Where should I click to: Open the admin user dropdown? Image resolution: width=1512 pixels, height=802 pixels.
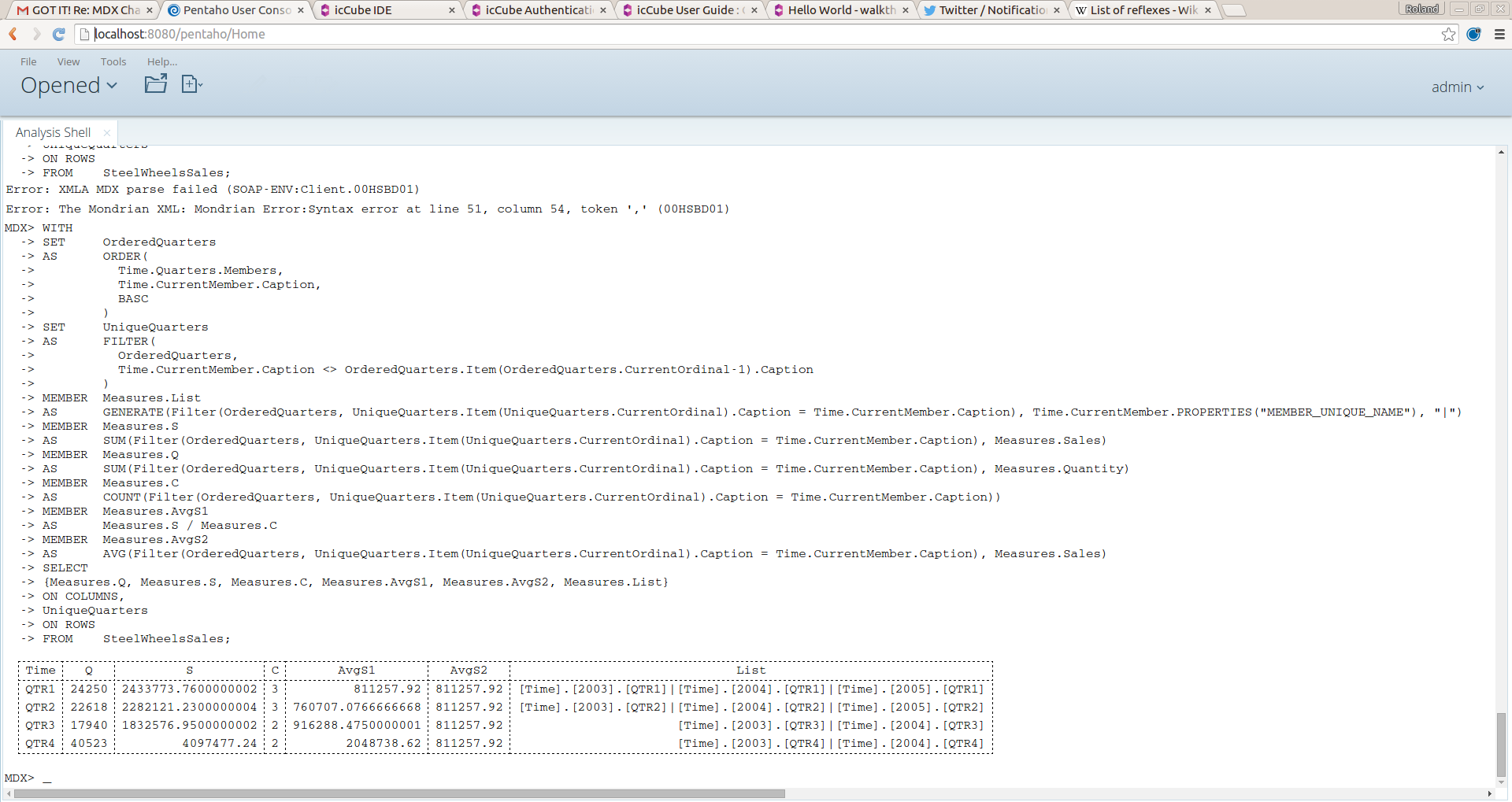(x=1458, y=87)
